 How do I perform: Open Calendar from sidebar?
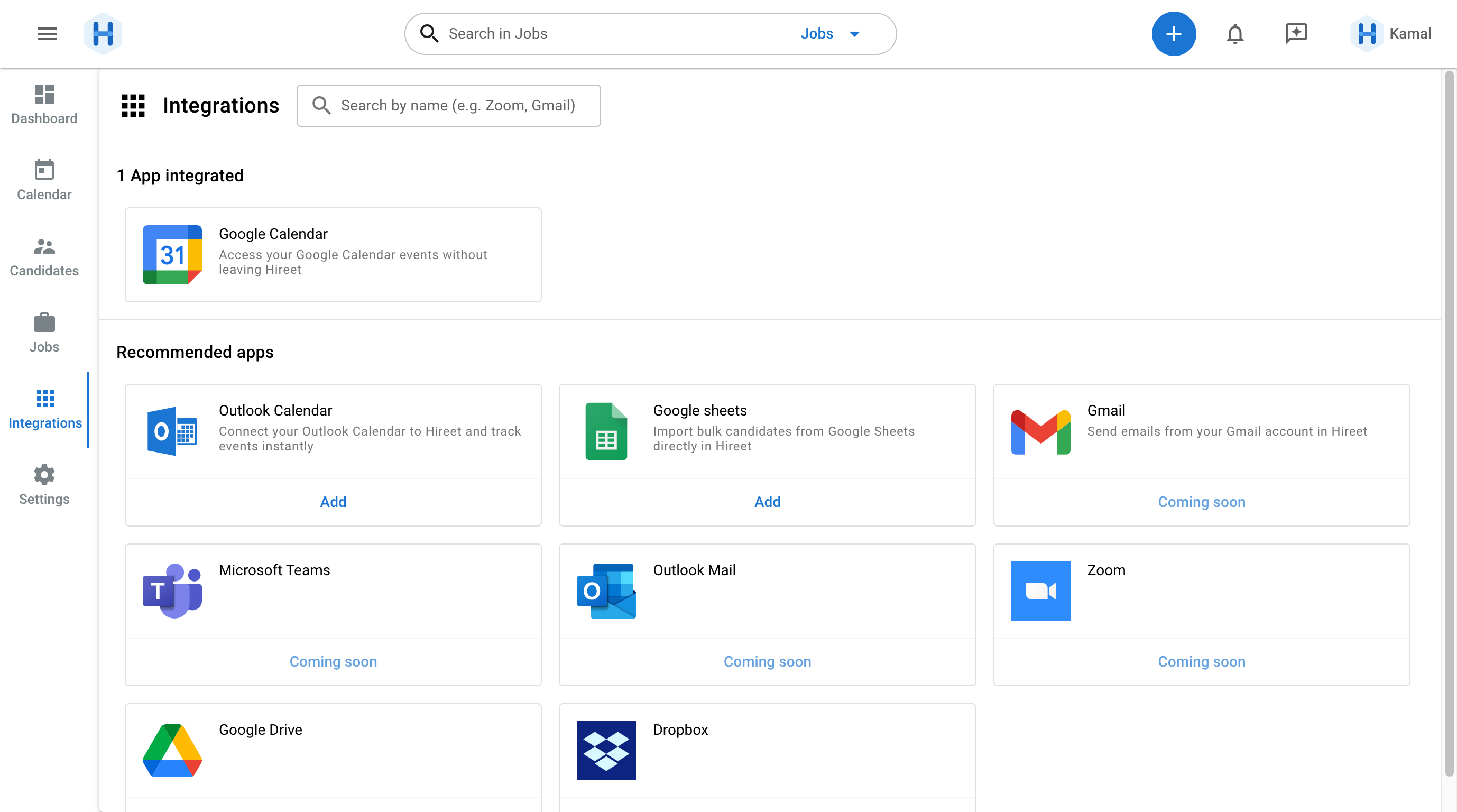[44, 181]
